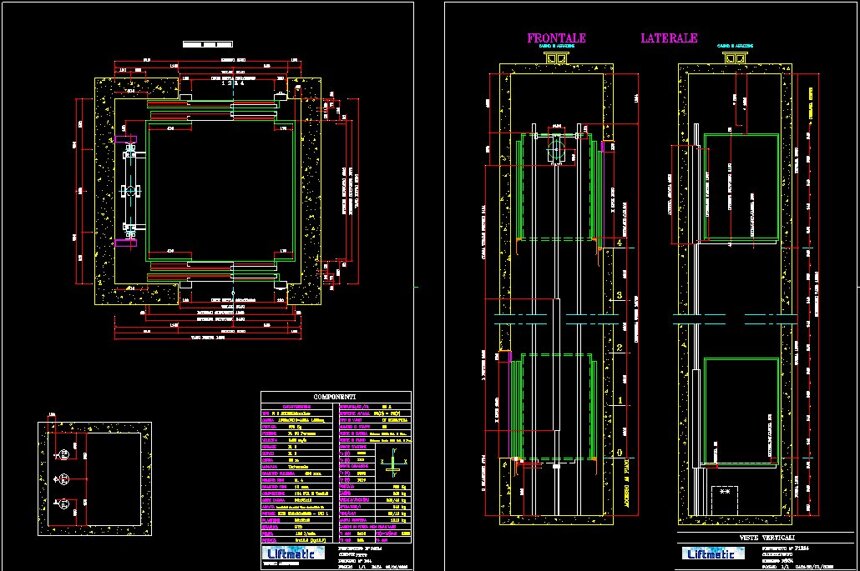Select floor level marker 2 in frontal view

pyautogui.click(x=620, y=348)
